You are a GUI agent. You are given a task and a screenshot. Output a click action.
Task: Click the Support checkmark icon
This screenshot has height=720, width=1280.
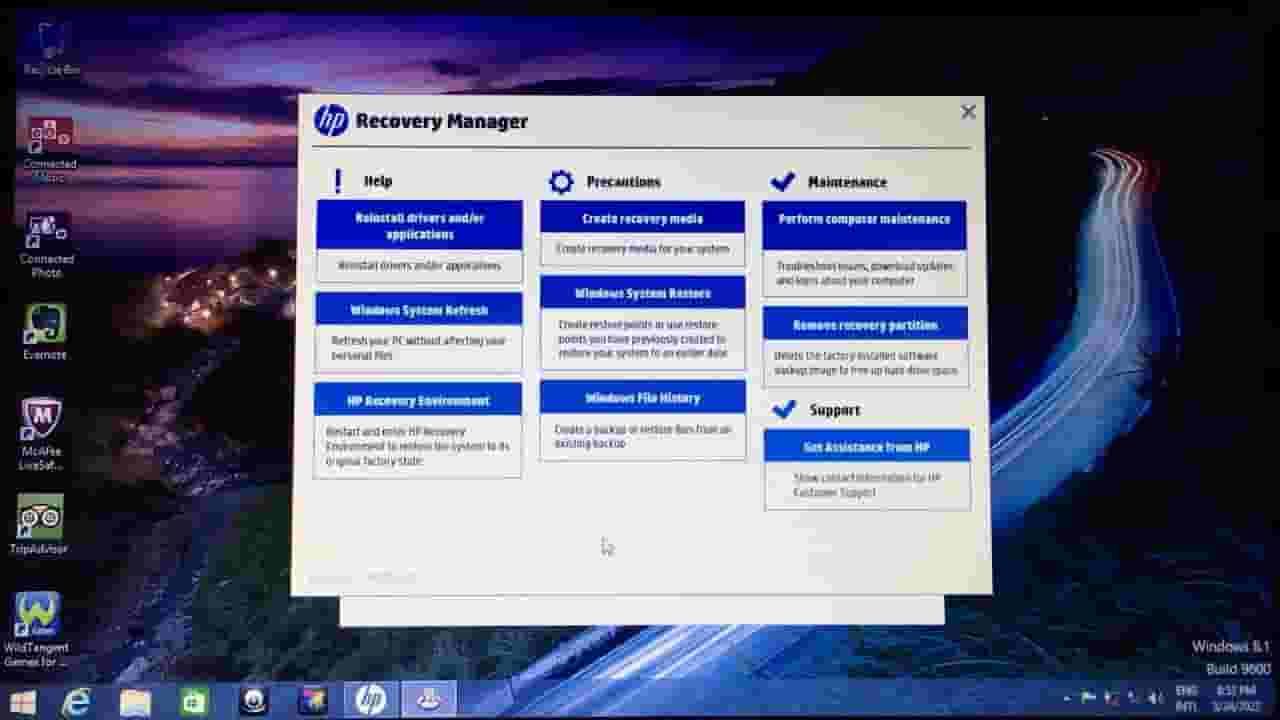pyautogui.click(x=785, y=409)
